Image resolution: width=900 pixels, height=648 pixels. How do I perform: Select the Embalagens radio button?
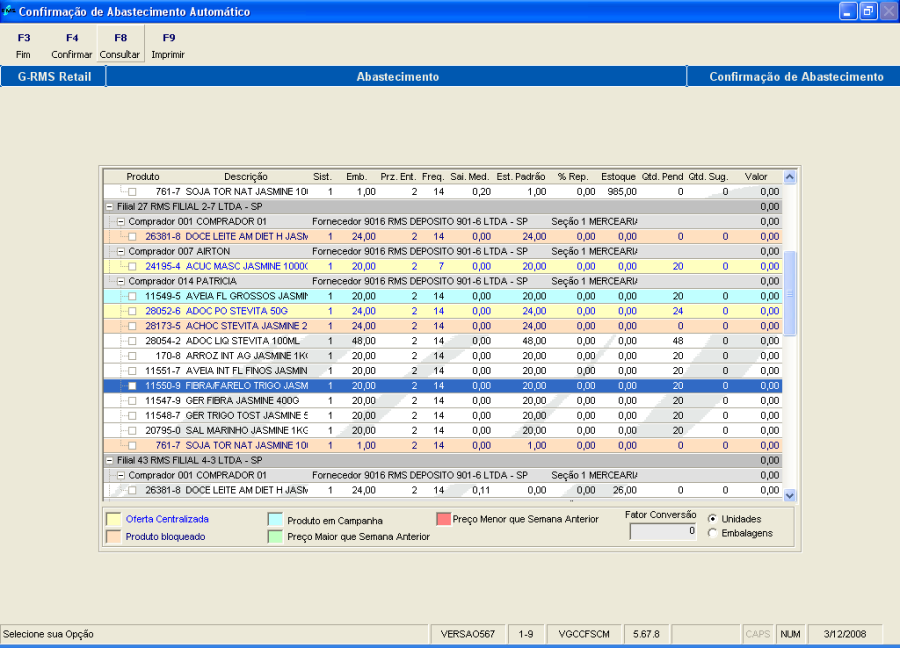[712, 533]
